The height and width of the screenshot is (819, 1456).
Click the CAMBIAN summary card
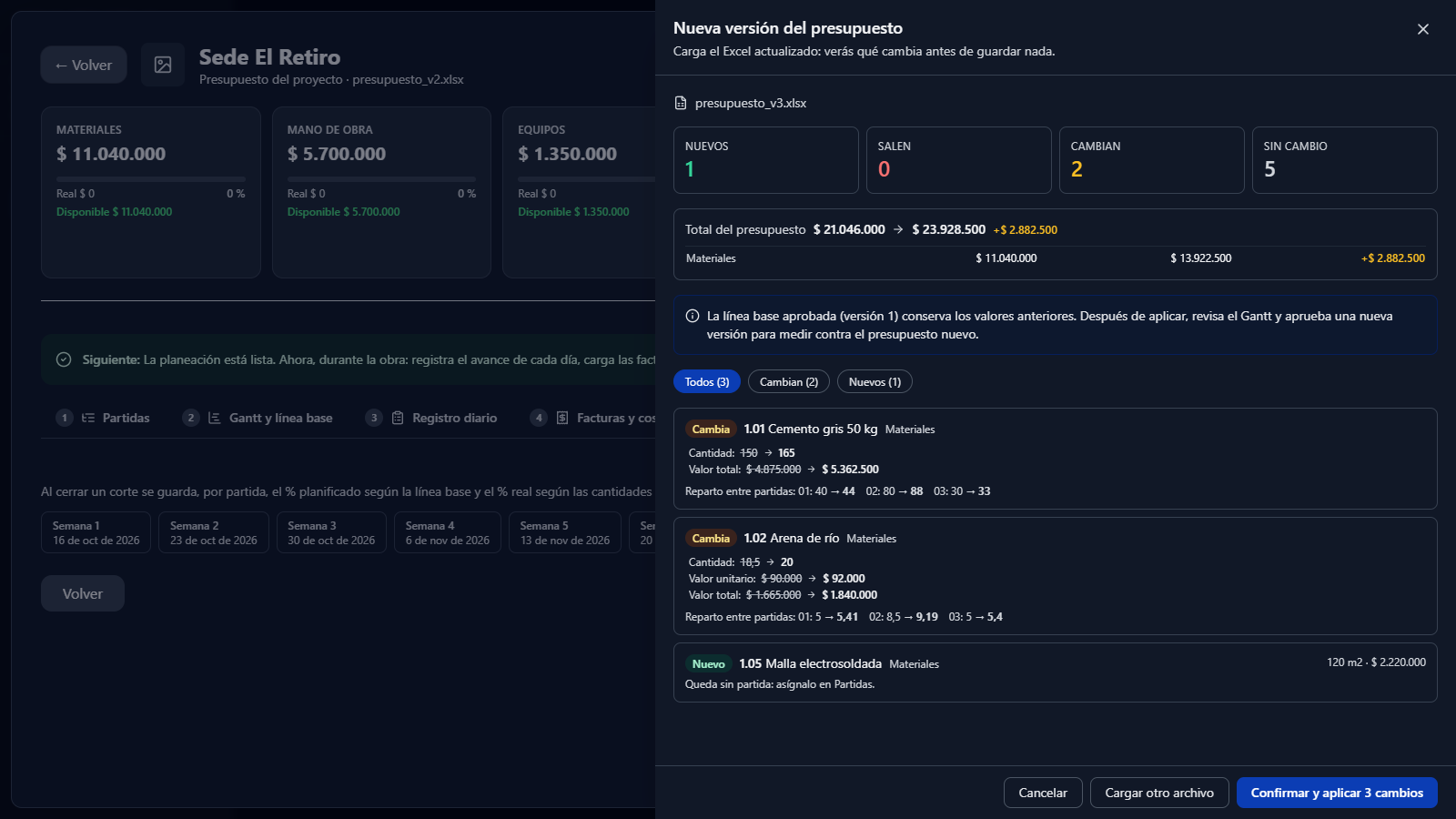(x=1152, y=160)
